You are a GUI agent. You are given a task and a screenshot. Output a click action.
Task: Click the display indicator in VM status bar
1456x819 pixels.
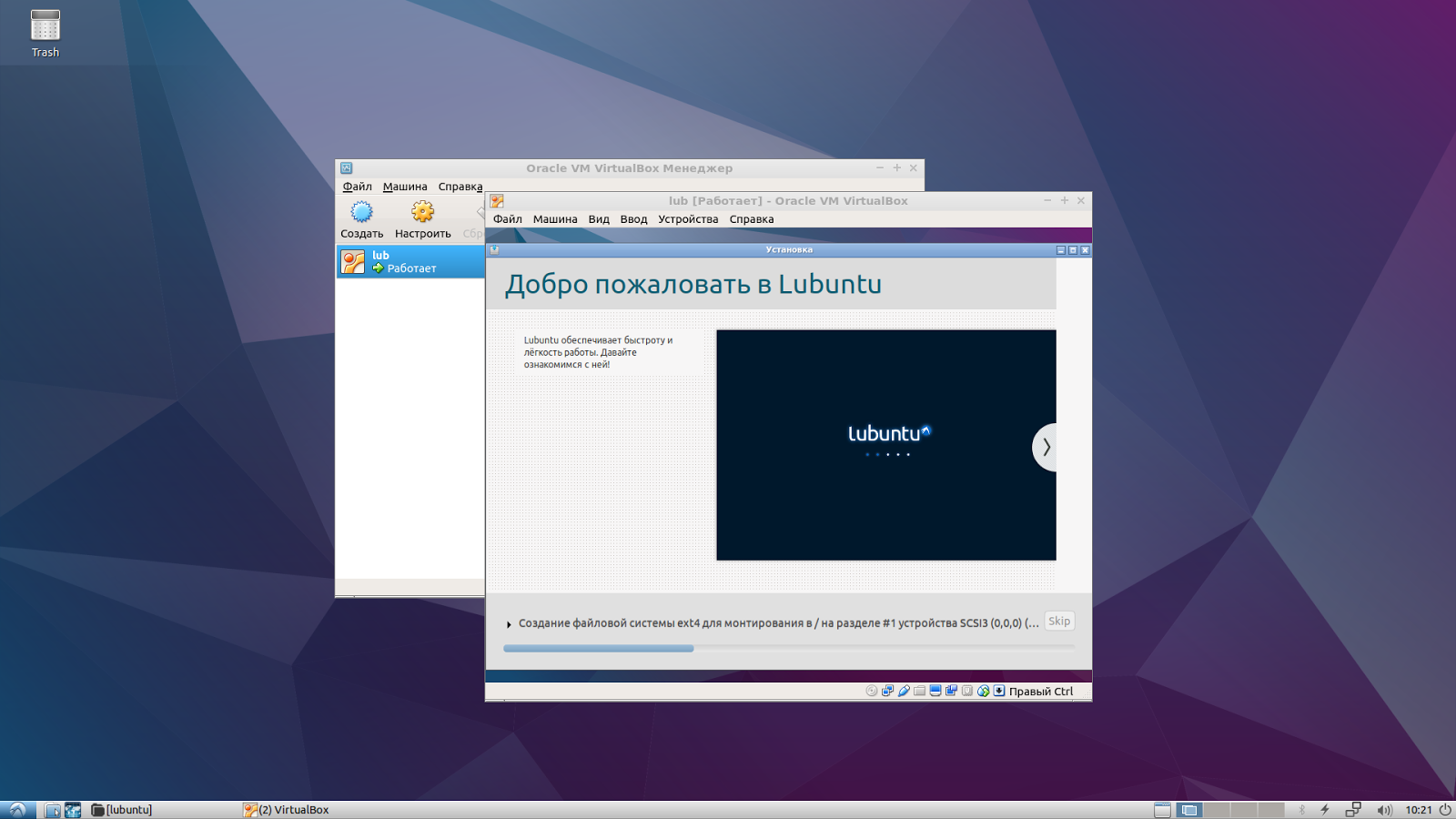[935, 691]
